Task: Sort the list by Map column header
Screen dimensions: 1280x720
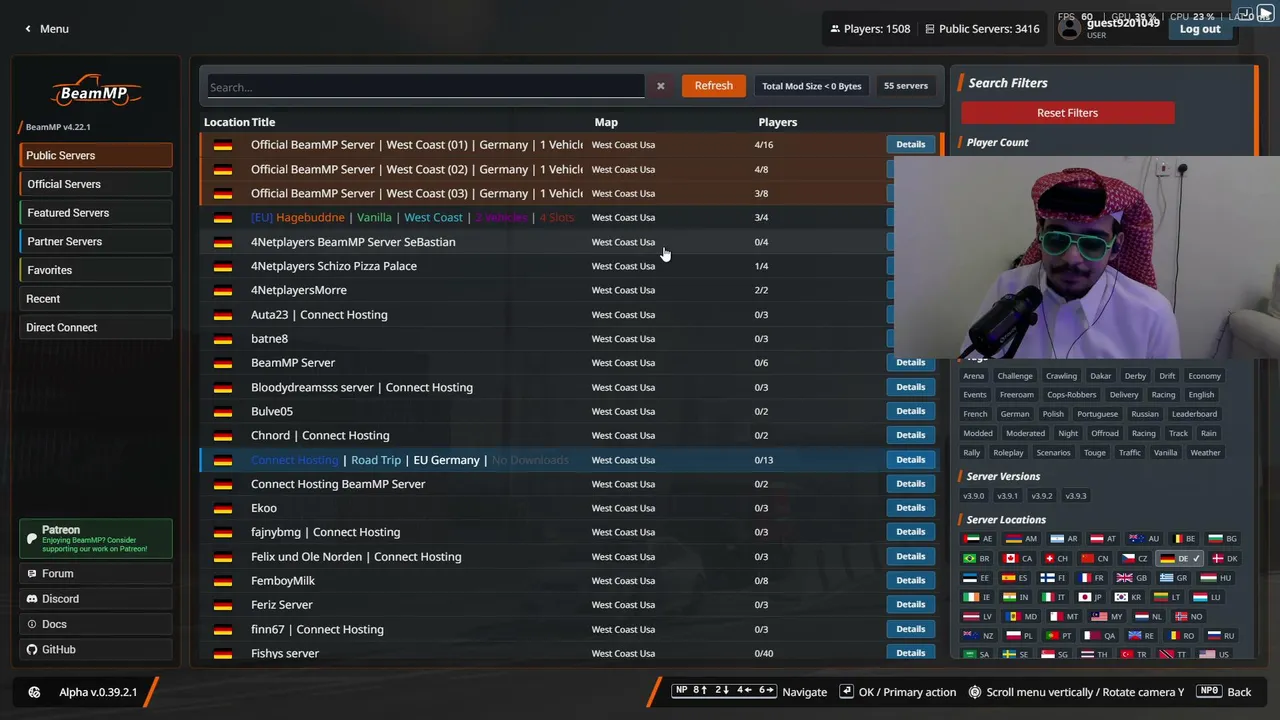Action: 606,122
